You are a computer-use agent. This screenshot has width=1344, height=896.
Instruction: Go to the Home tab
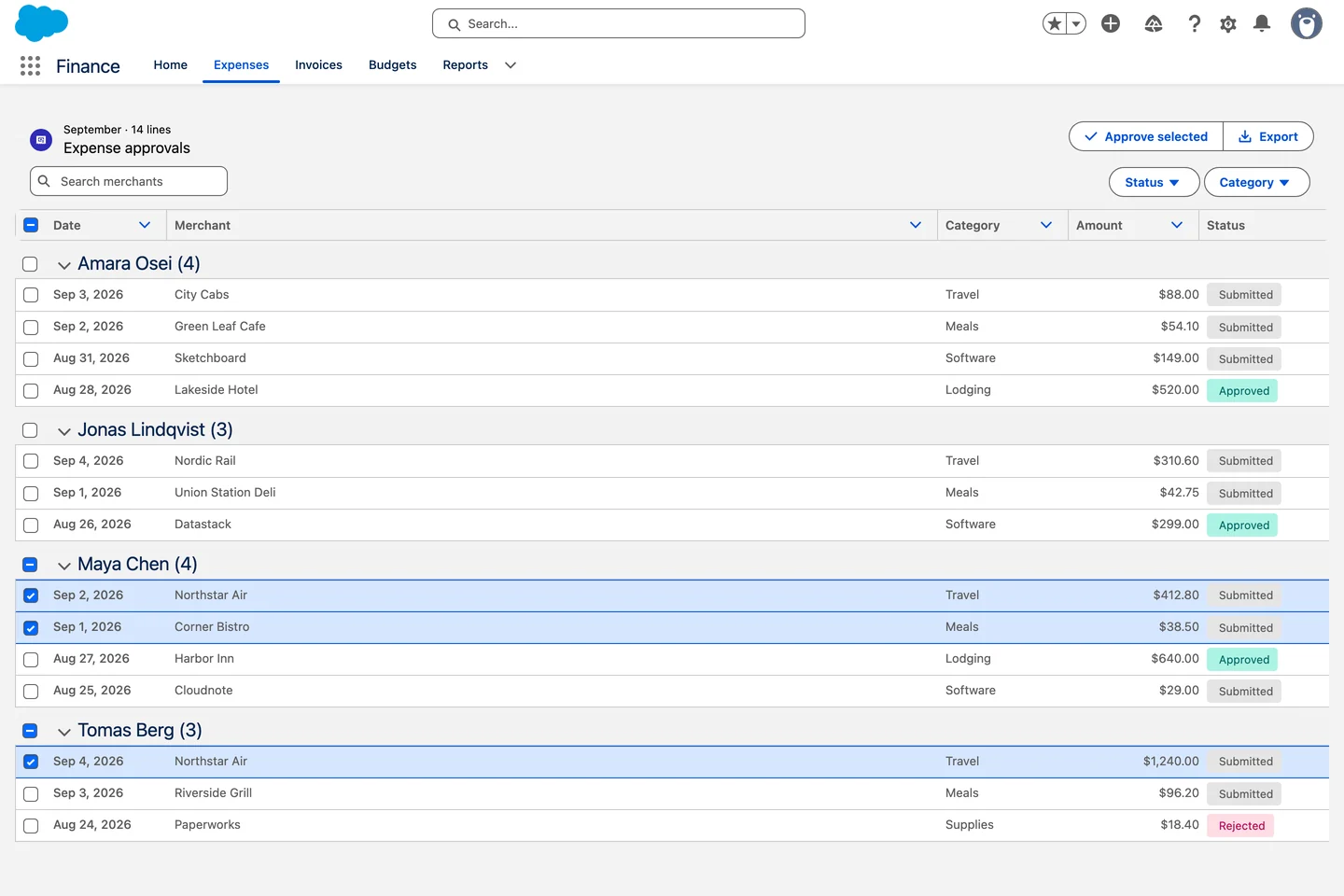point(171,64)
